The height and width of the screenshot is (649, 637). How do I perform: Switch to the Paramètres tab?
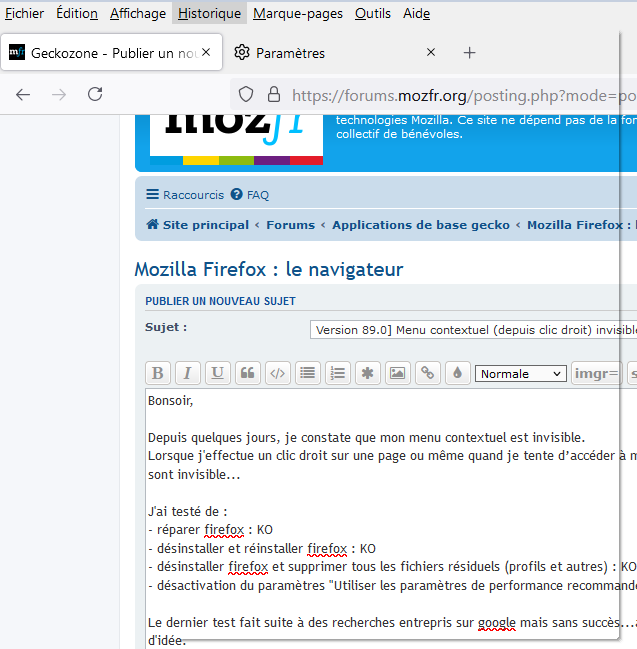click(x=335, y=53)
